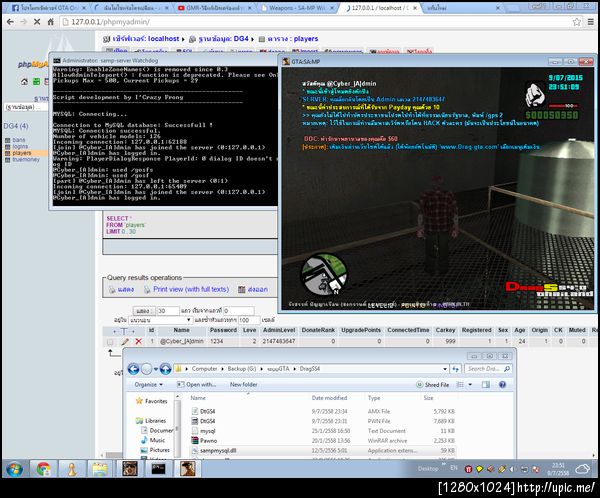Open the command prompt taskbar icon
The height and width of the screenshot is (498, 600).
point(158,469)
